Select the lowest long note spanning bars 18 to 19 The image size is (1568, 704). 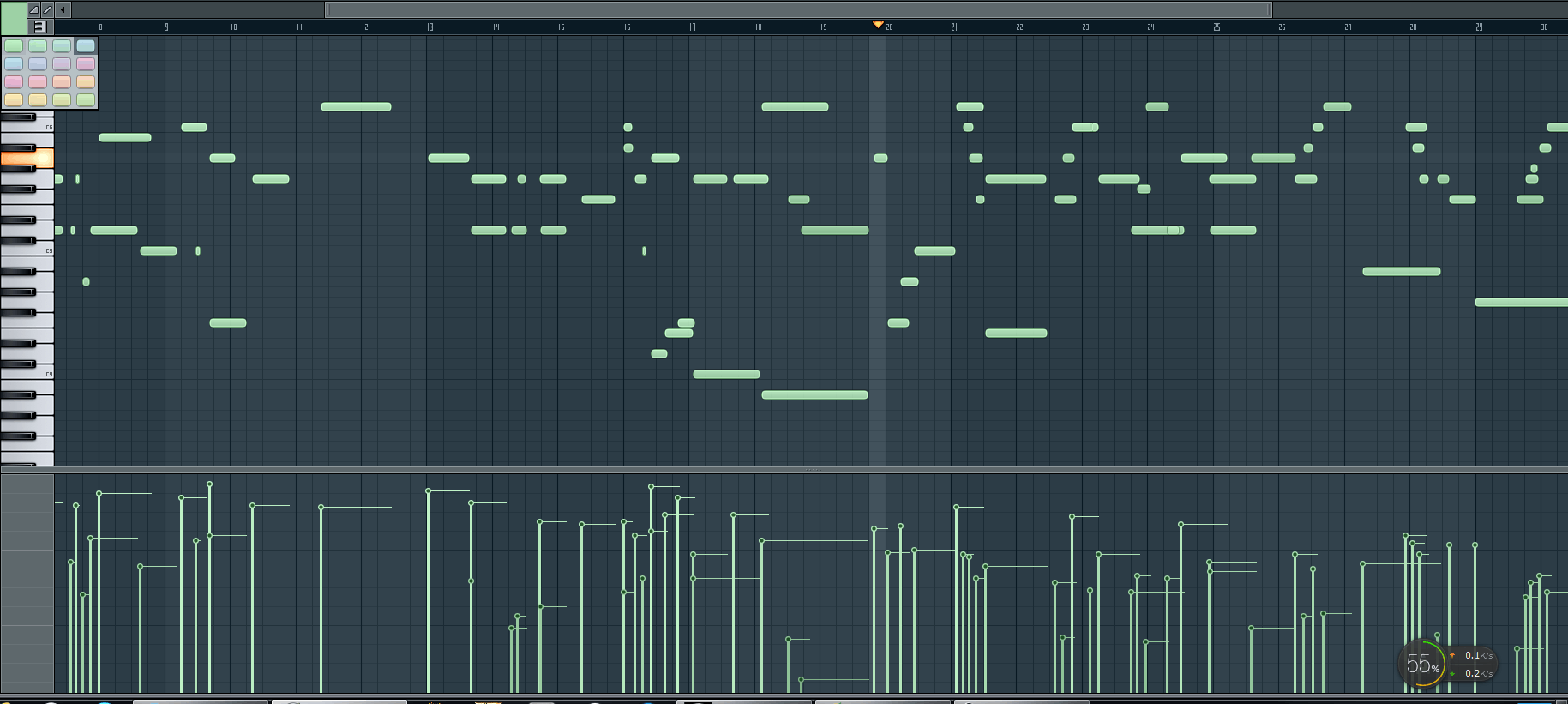[x=814, y=394]
